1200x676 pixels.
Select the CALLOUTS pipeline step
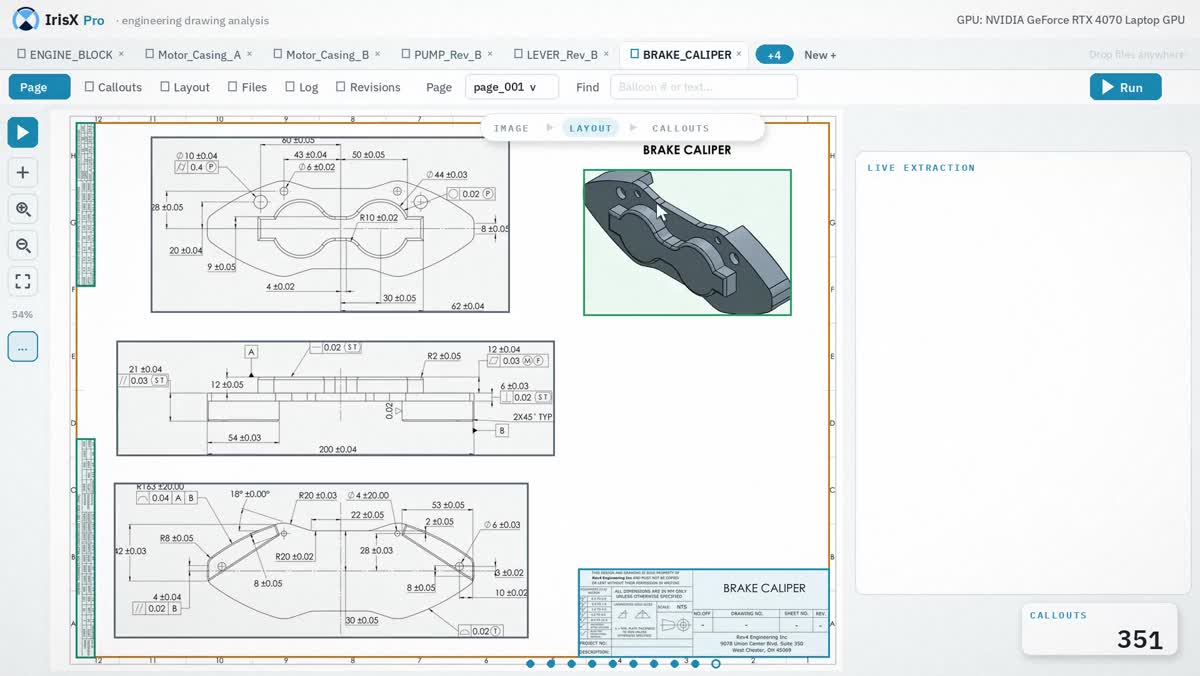(681, 128)
